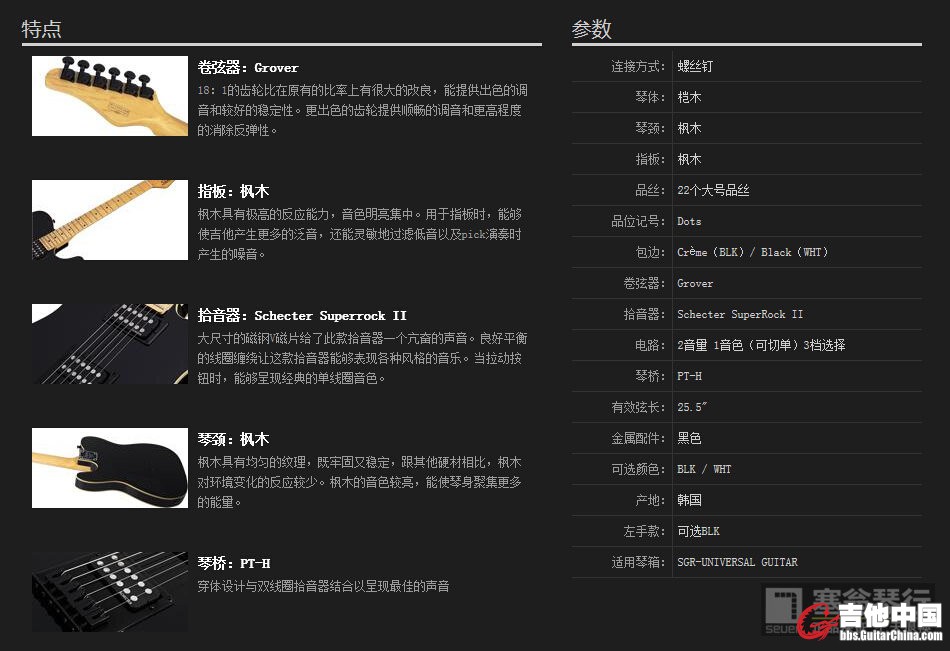Select the inlay value 'Dots'
This screenshot has width=950, height=651.
pyautogui.click(x=689, y=221)
